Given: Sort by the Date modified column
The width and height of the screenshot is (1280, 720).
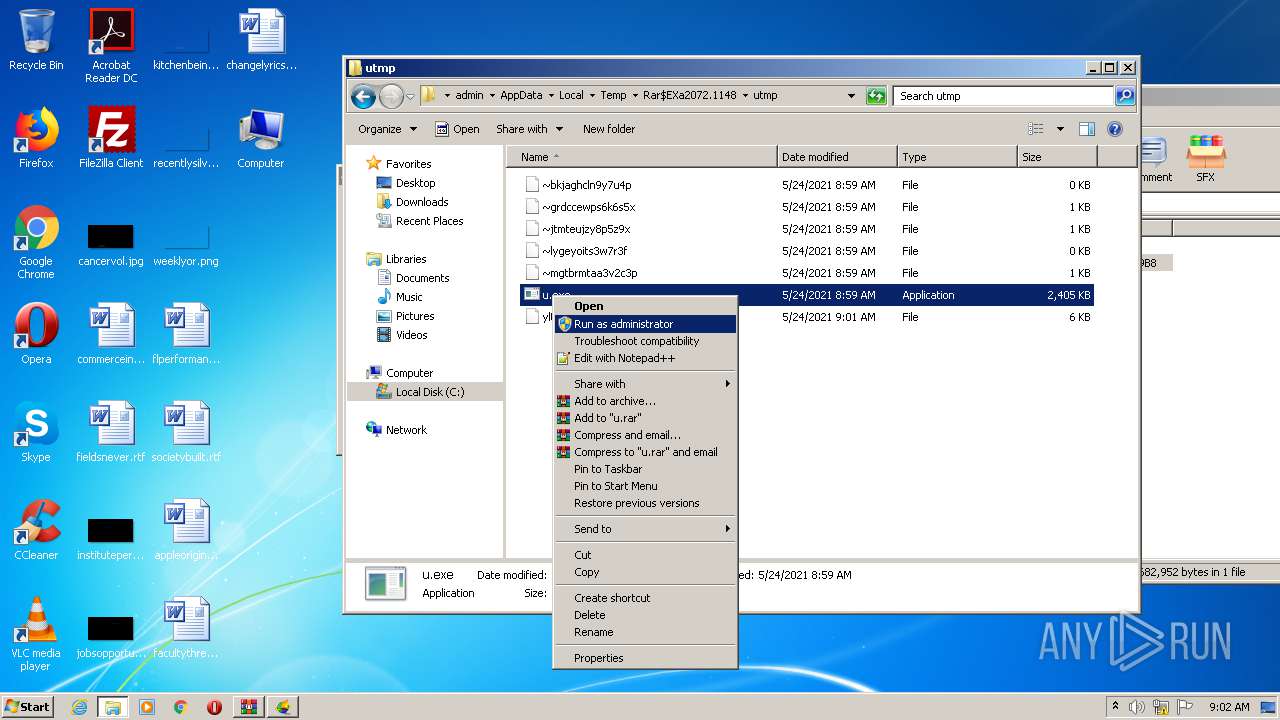Looking at the screenshot, I should click(837, 157).
